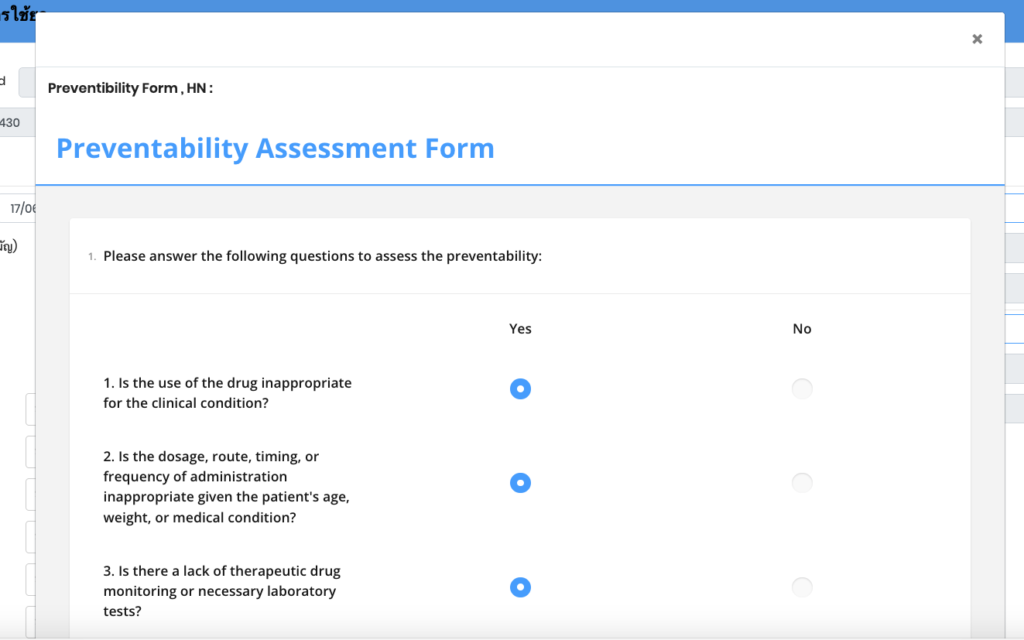Click the 'Please answer the following questions' prompt
Image resolution: width=1024 pixels, height=640 pixels.
coord(322,256)
